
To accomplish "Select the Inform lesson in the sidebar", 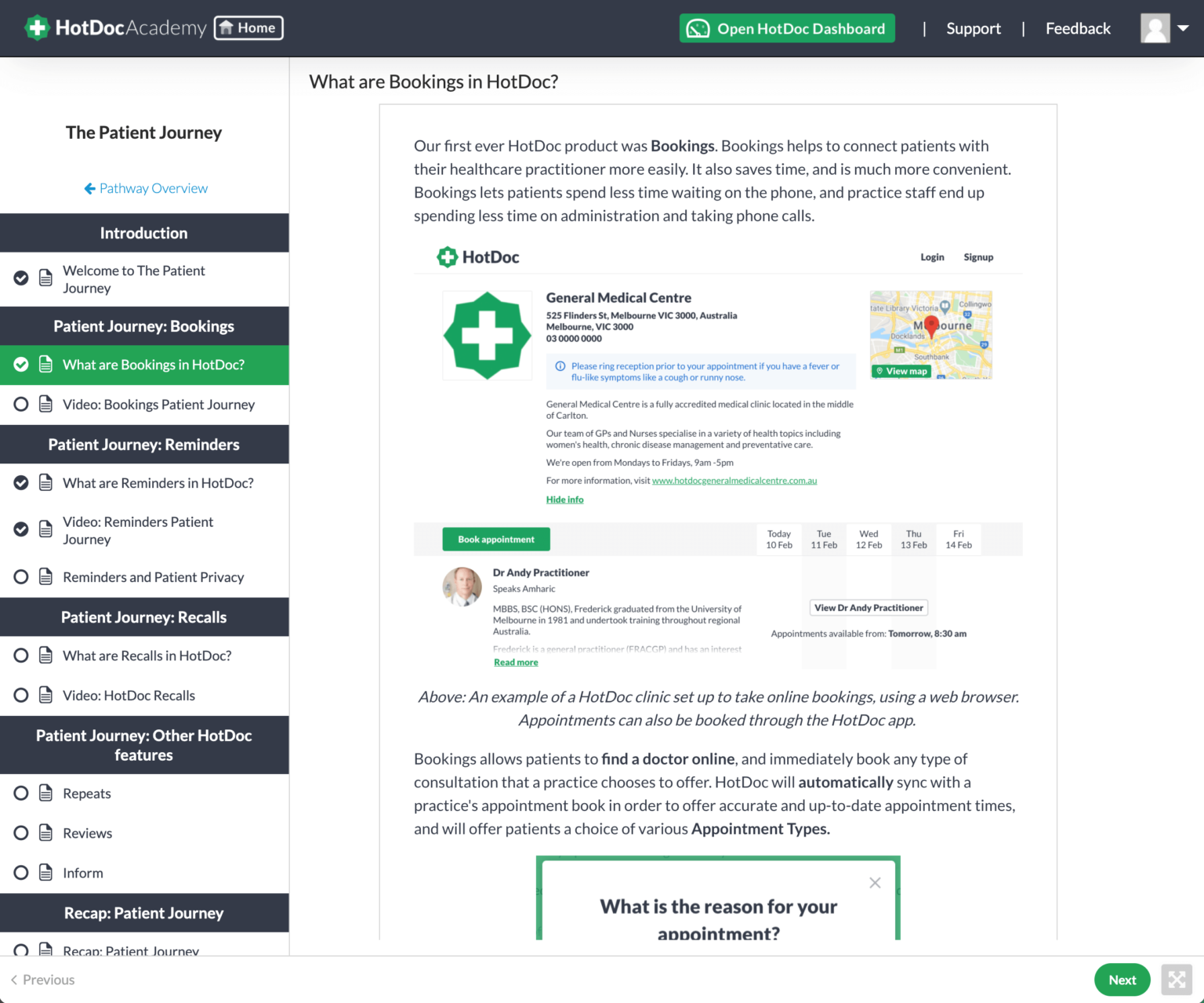I will click(83, 872).
